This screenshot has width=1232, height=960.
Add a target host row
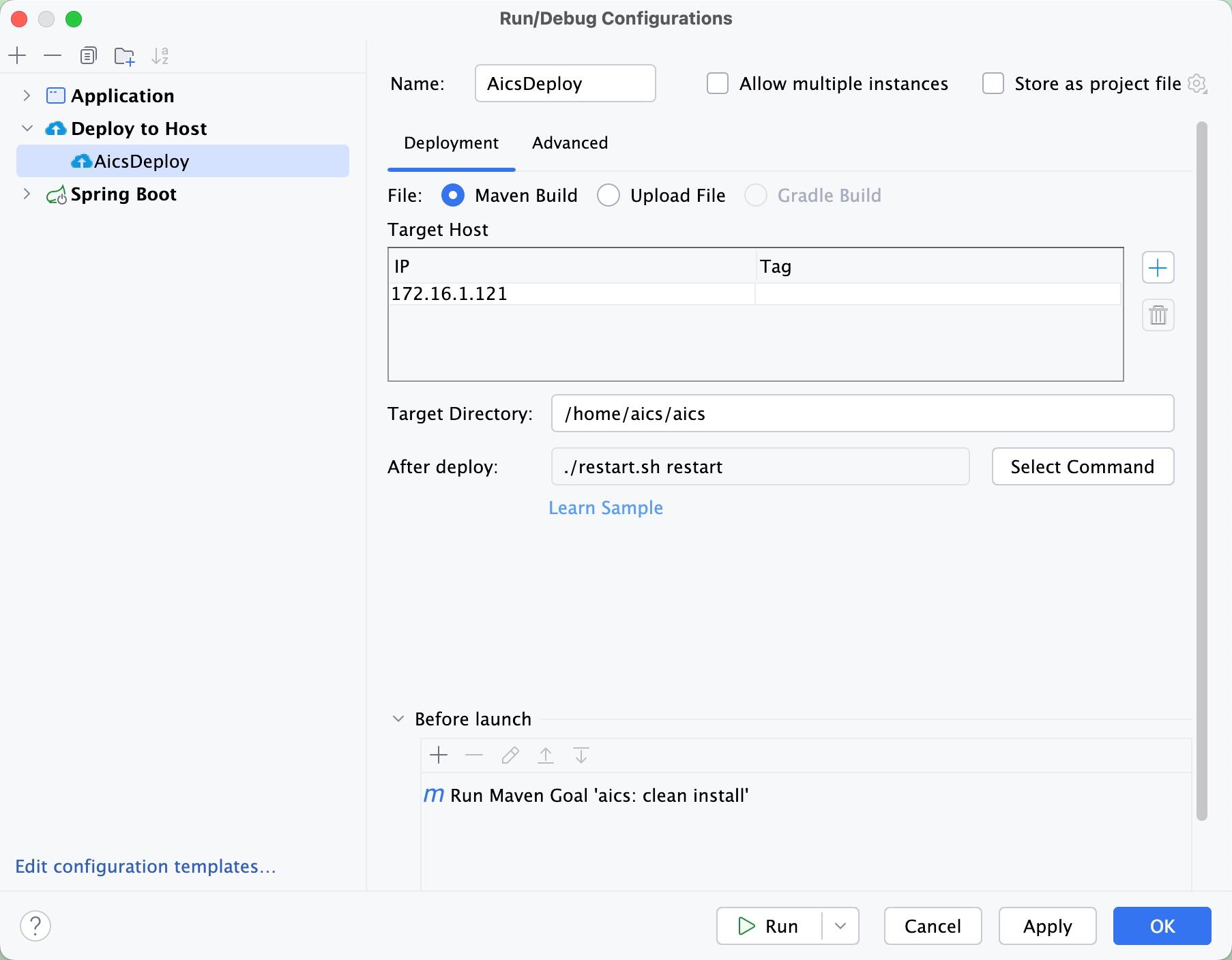click(x=1158, y=268)
